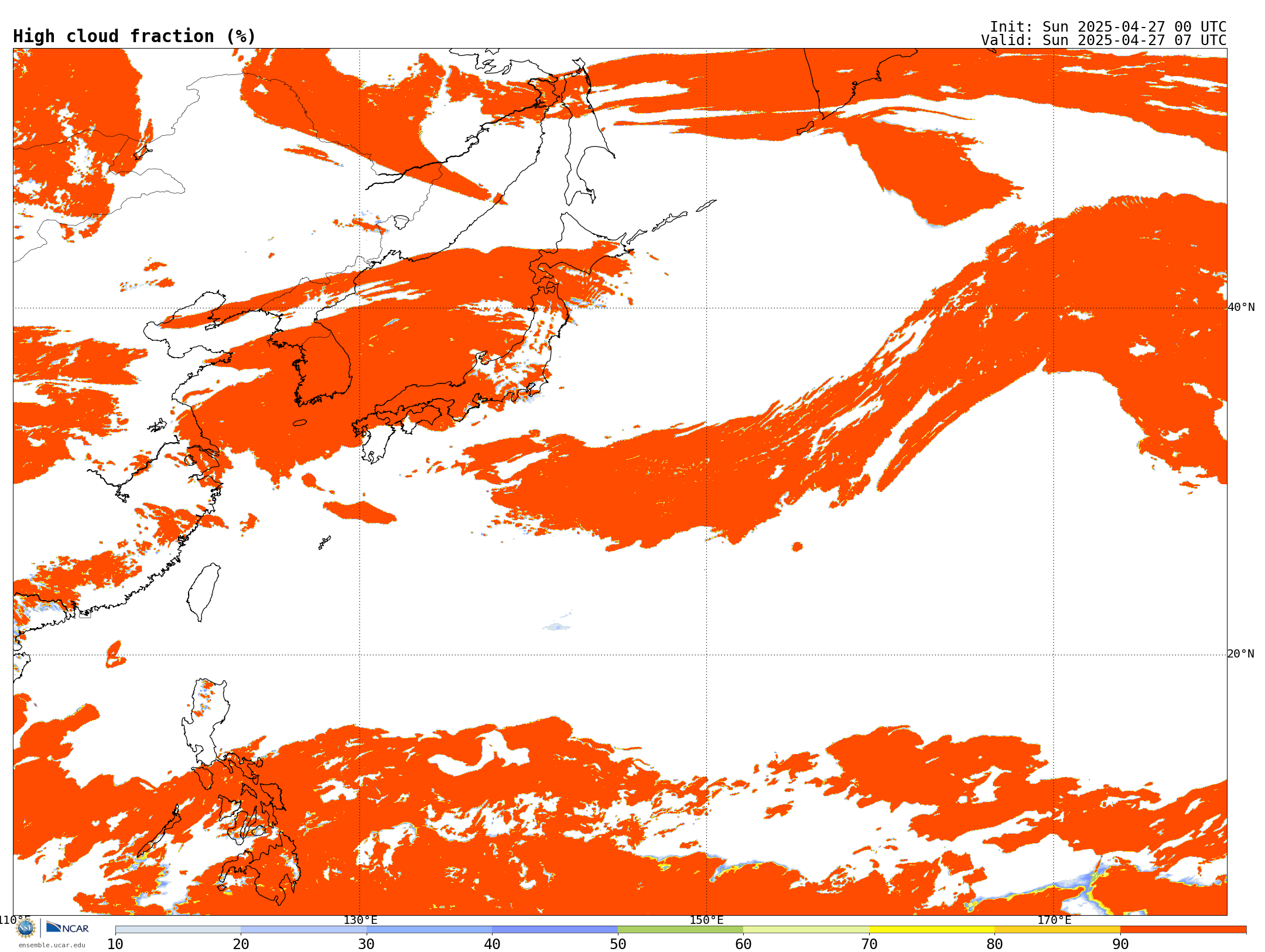
Task: Click the 70-80 yellow colorbar segment
Action: 932,930
